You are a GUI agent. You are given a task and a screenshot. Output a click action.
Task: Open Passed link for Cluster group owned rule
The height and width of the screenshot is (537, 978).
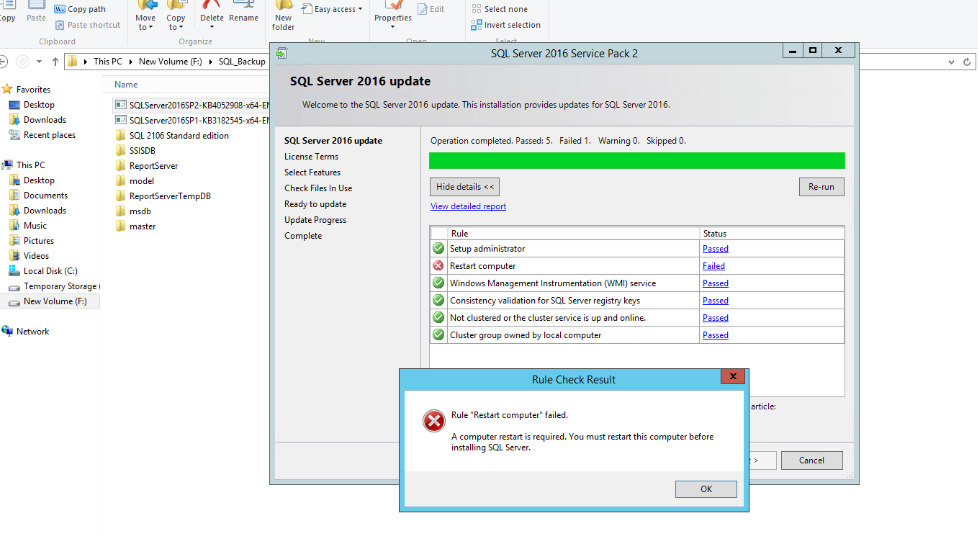tap(715, 336)
